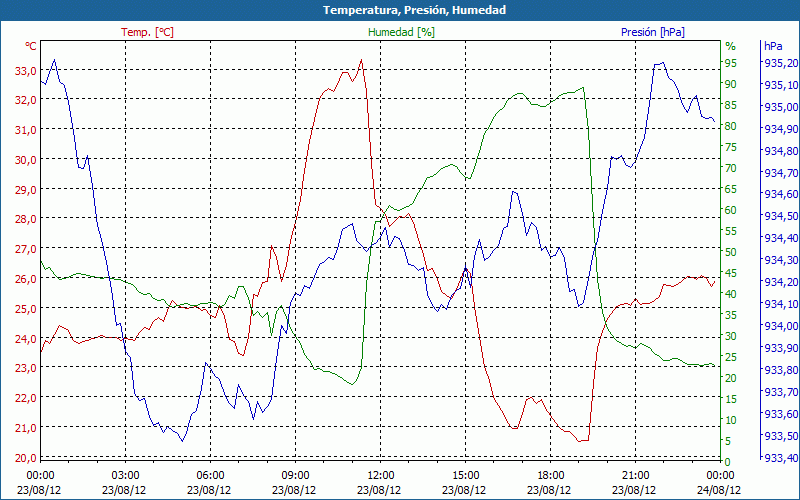800x500 pixels.
Task: Select the blue 'Presión [hPa]' legend label
Action: (653, 32)
